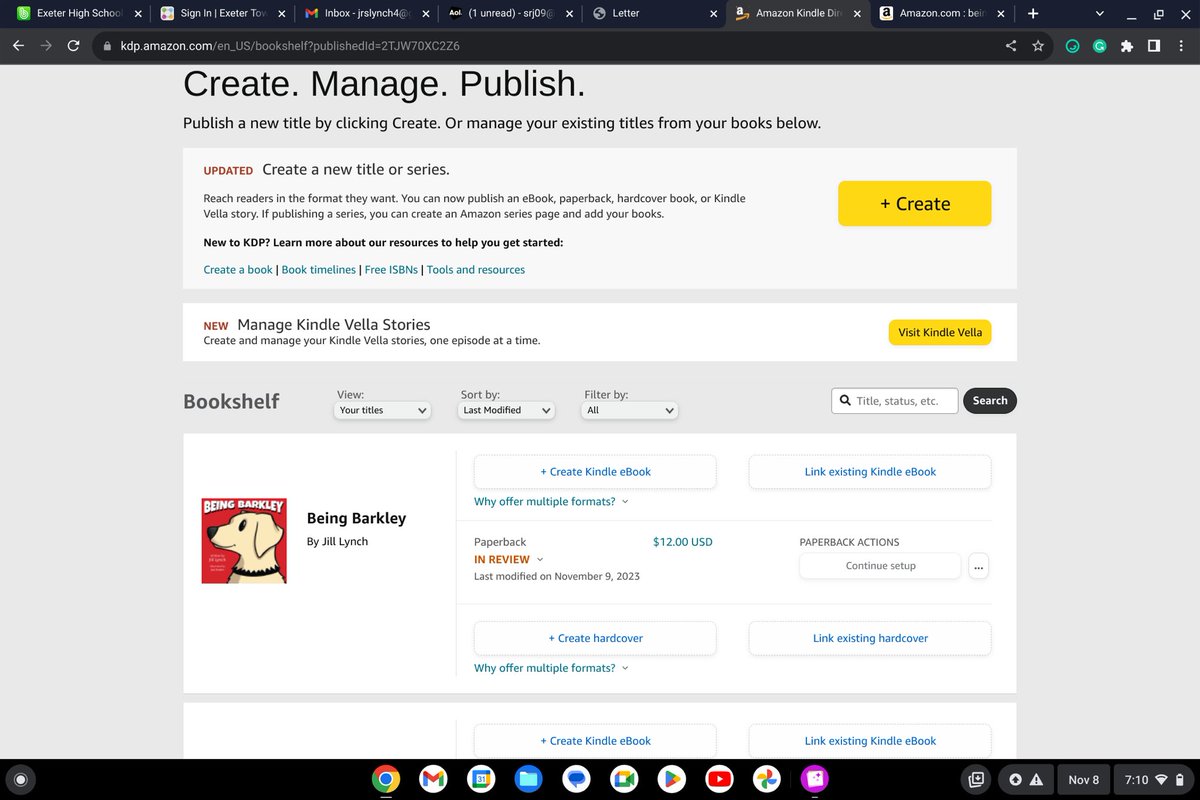The height and width of the screenshot is (800, 1200).
Task: Open Google Photos shelf icon
Action: 766,779
